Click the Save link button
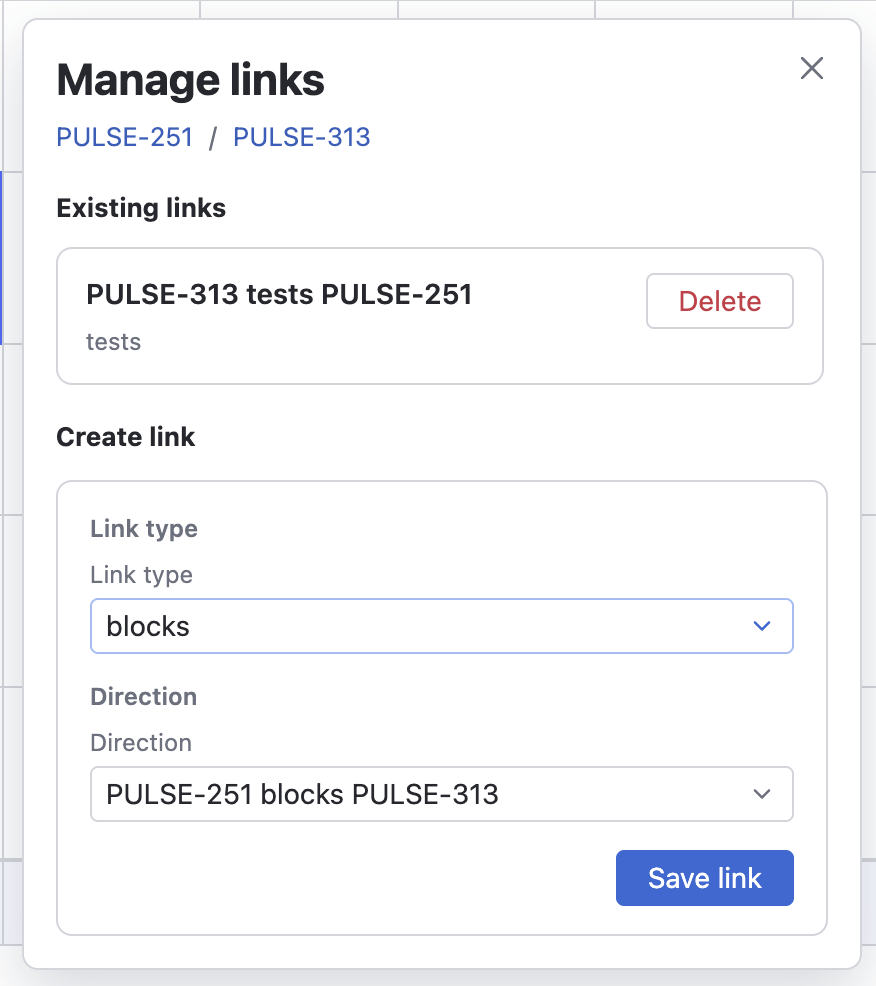Viewport: 876px width, 986px height. 704,878
